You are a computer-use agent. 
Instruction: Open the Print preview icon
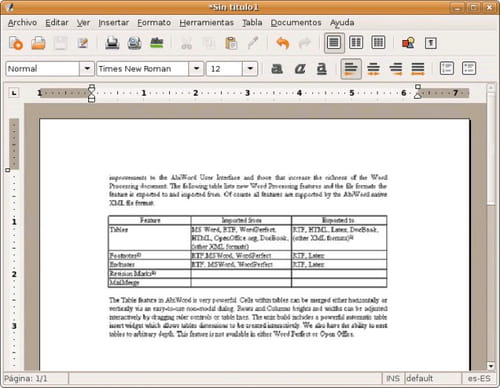[x=134, y=43]
